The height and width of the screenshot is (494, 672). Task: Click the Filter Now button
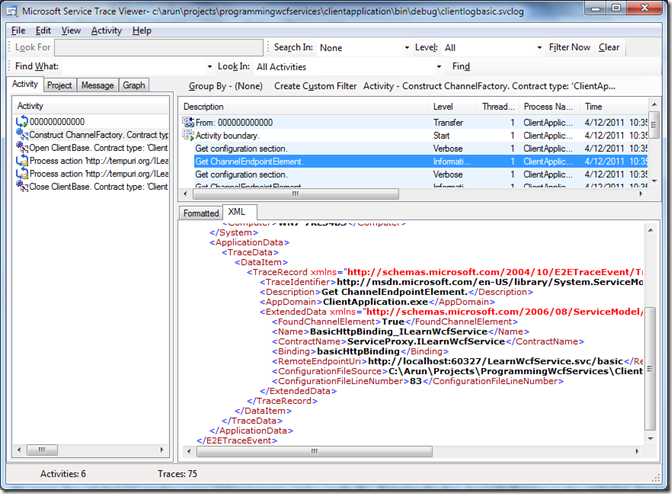pos(570,47)
